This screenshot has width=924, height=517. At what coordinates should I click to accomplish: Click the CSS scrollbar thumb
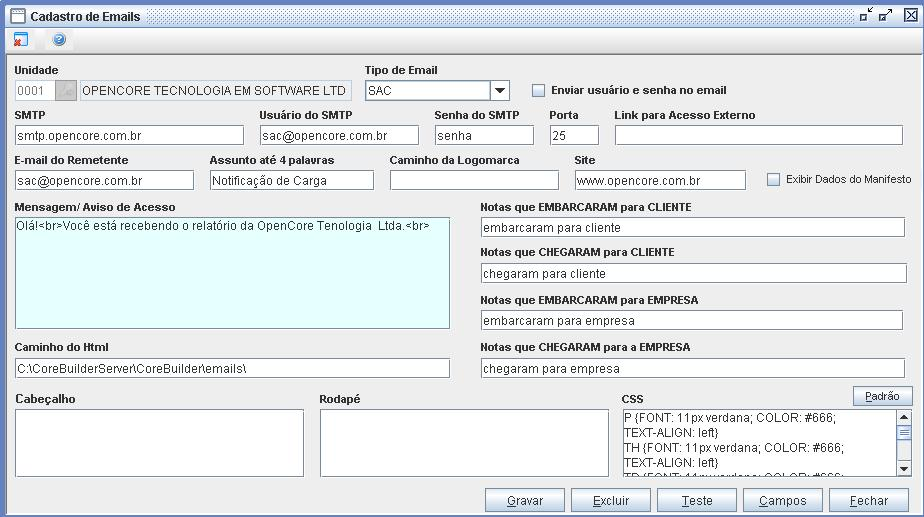click(904, 433)
